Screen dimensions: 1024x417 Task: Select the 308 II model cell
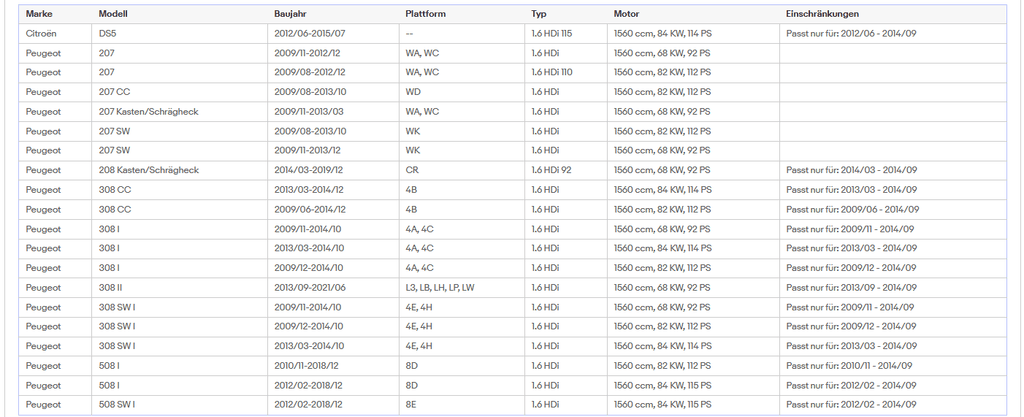180,287
